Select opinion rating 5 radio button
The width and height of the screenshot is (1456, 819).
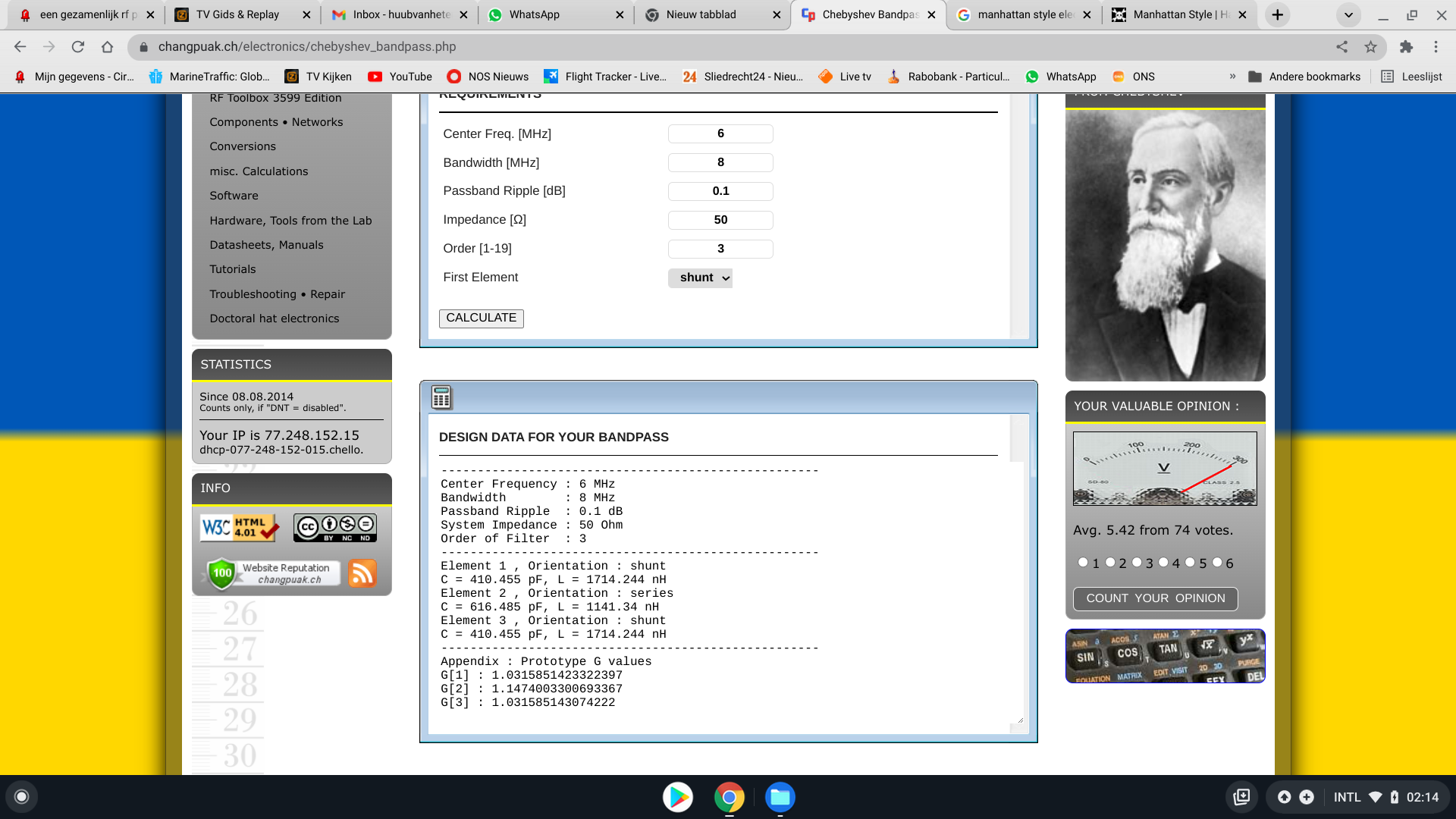[x=1190, y=562]
